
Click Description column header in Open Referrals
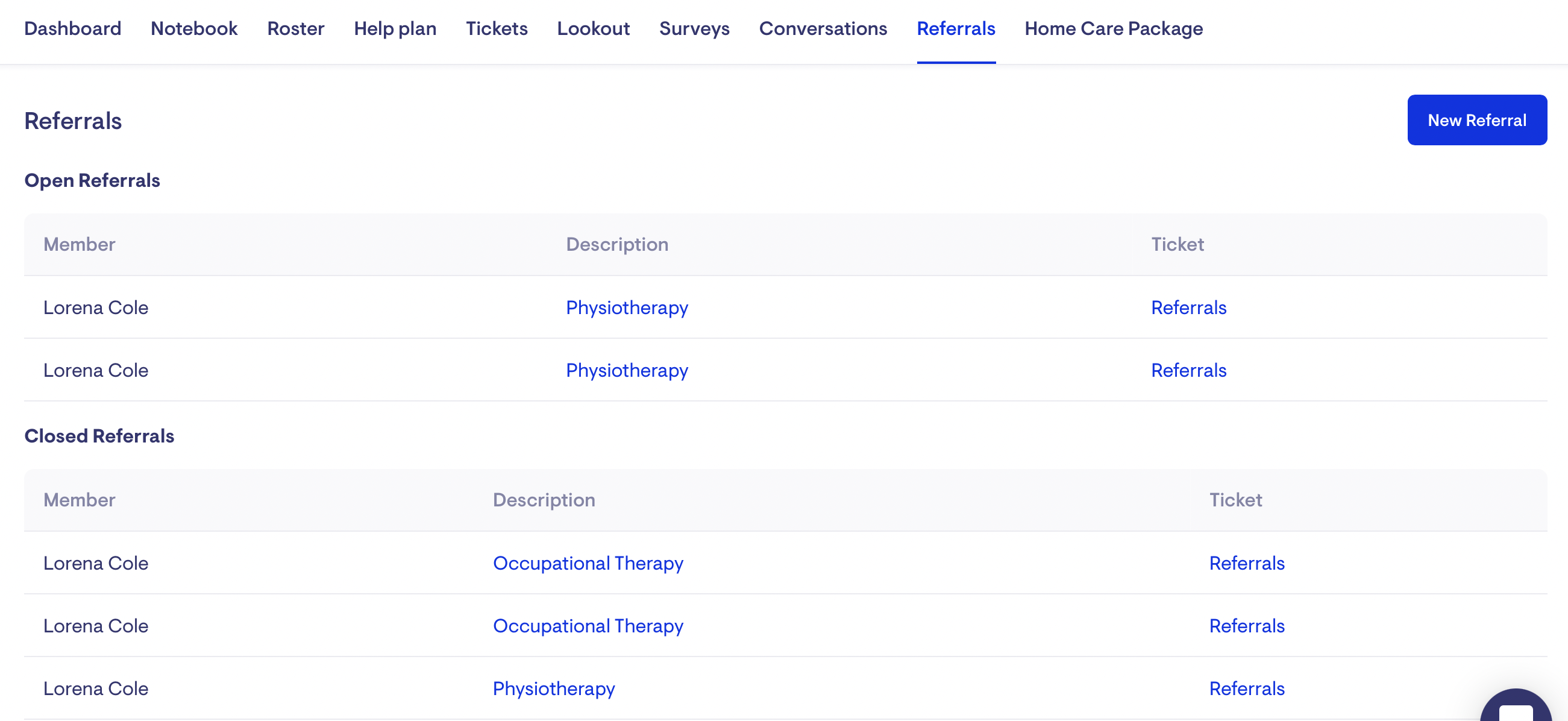tap(617, 244)
